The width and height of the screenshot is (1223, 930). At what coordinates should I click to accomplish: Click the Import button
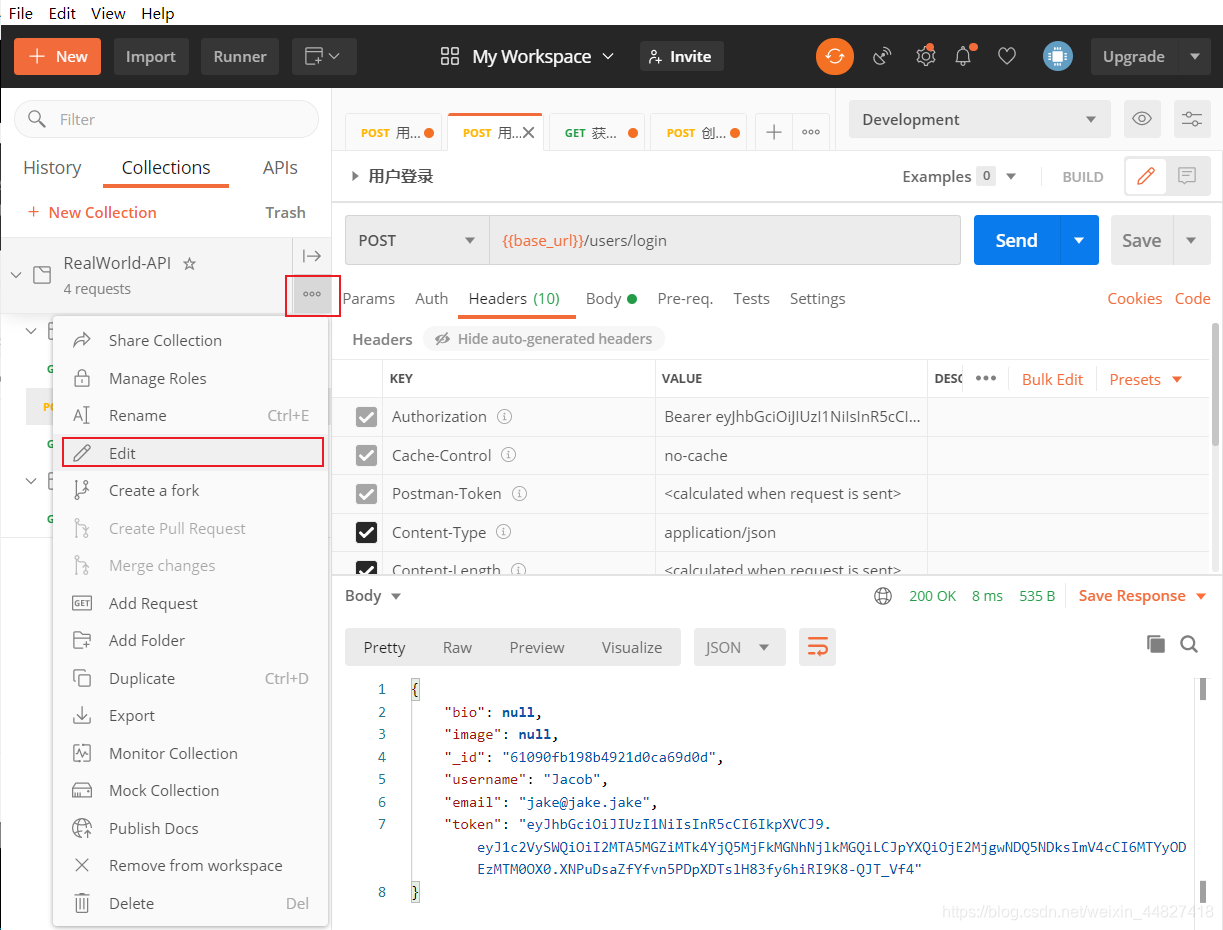point(151,56)
